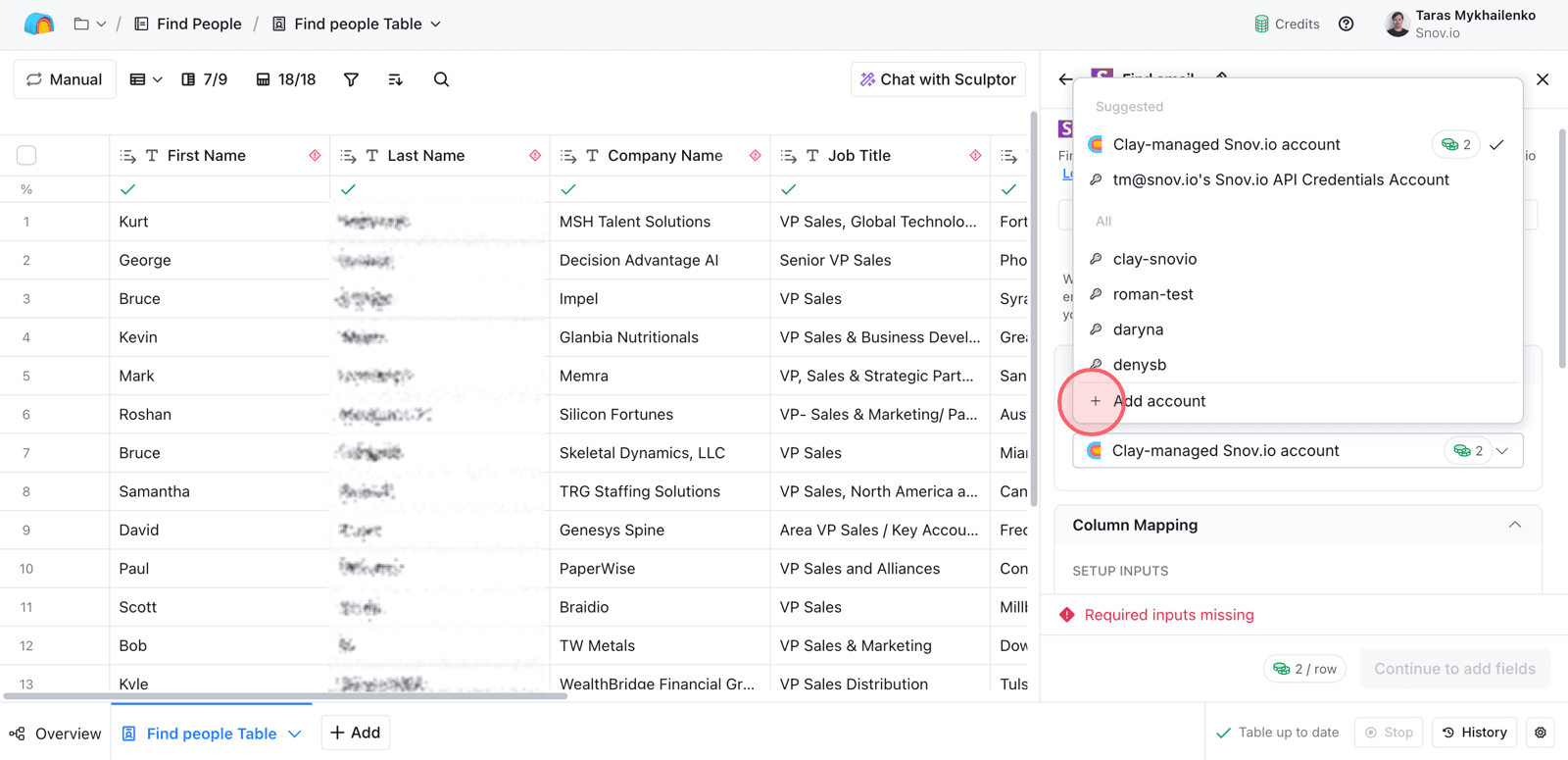Viewport: 1568px width, 760px height.
Task: Open the History panel
Action: tap(1474, 733)
